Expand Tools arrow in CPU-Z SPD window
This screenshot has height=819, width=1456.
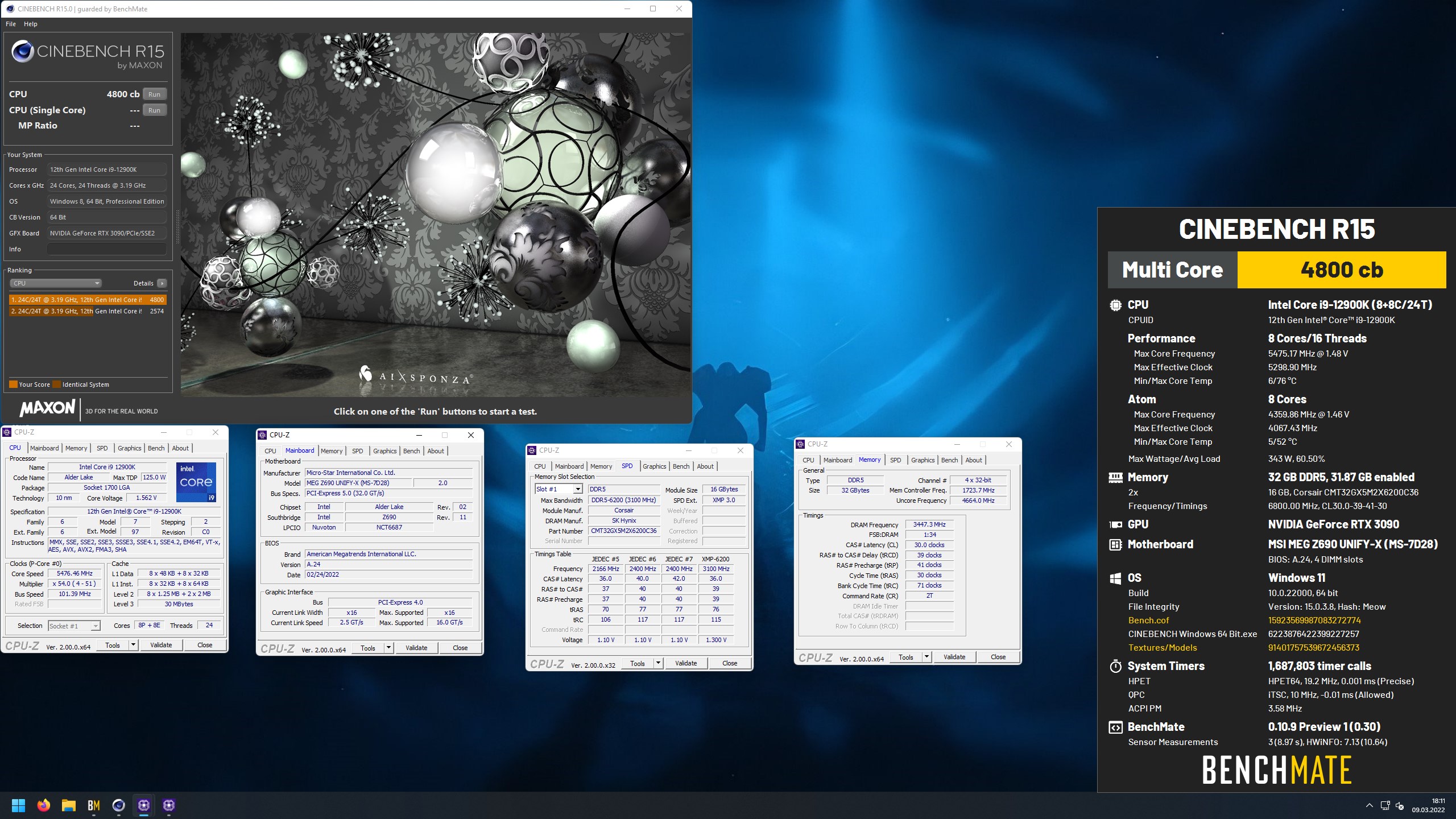click(x=658, y=663)
